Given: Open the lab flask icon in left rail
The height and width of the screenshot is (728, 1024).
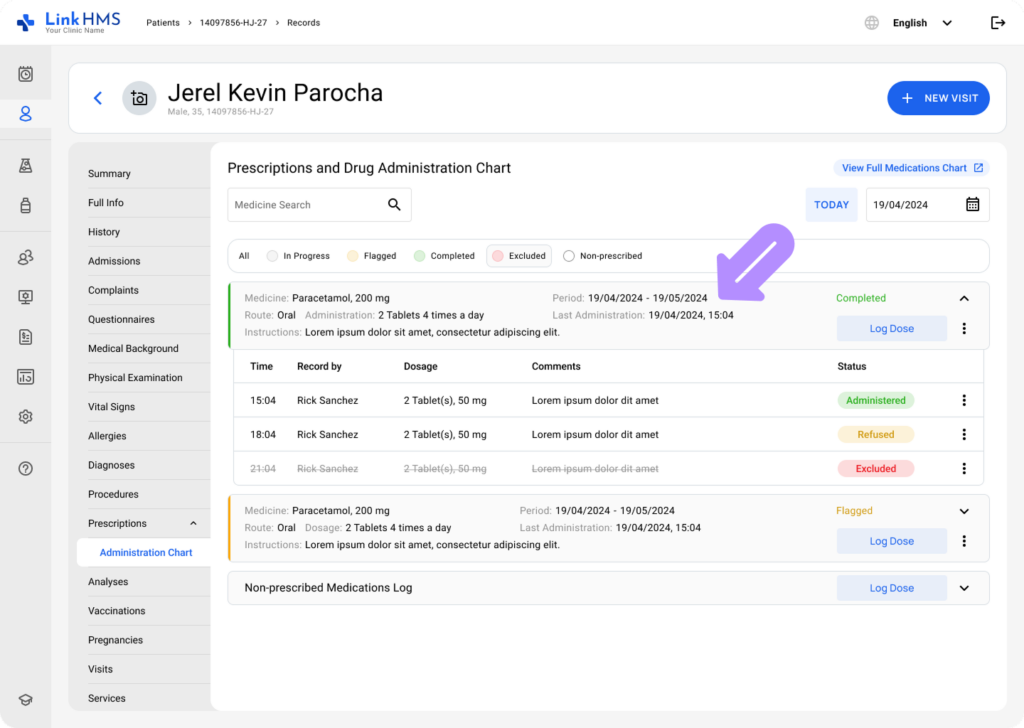Looking at the screenshot, I should [x=25, y=165].
